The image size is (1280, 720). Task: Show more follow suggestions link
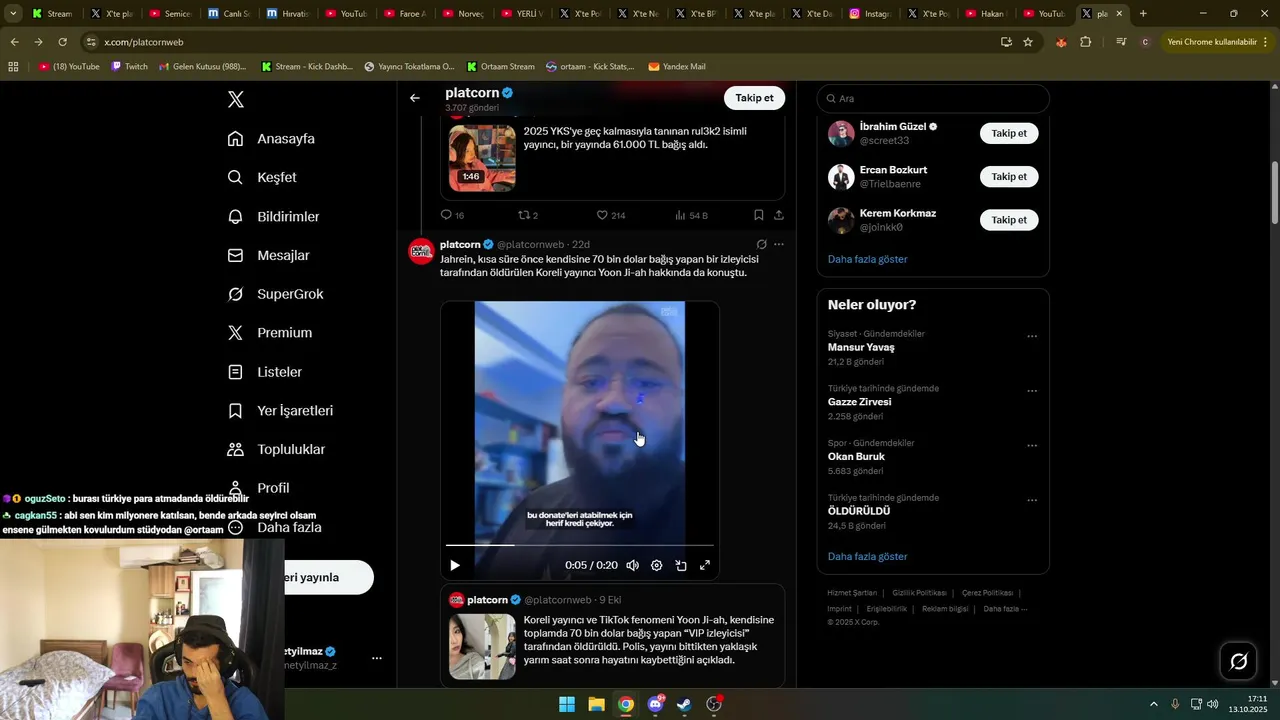click(867, 259)
